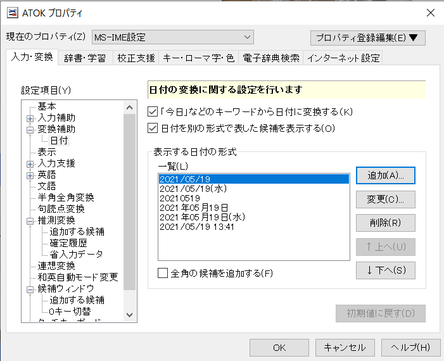This screenshot has height=361, width=444.
Task: Open help with ヘルプ(H) button
Action: (411, 348)
